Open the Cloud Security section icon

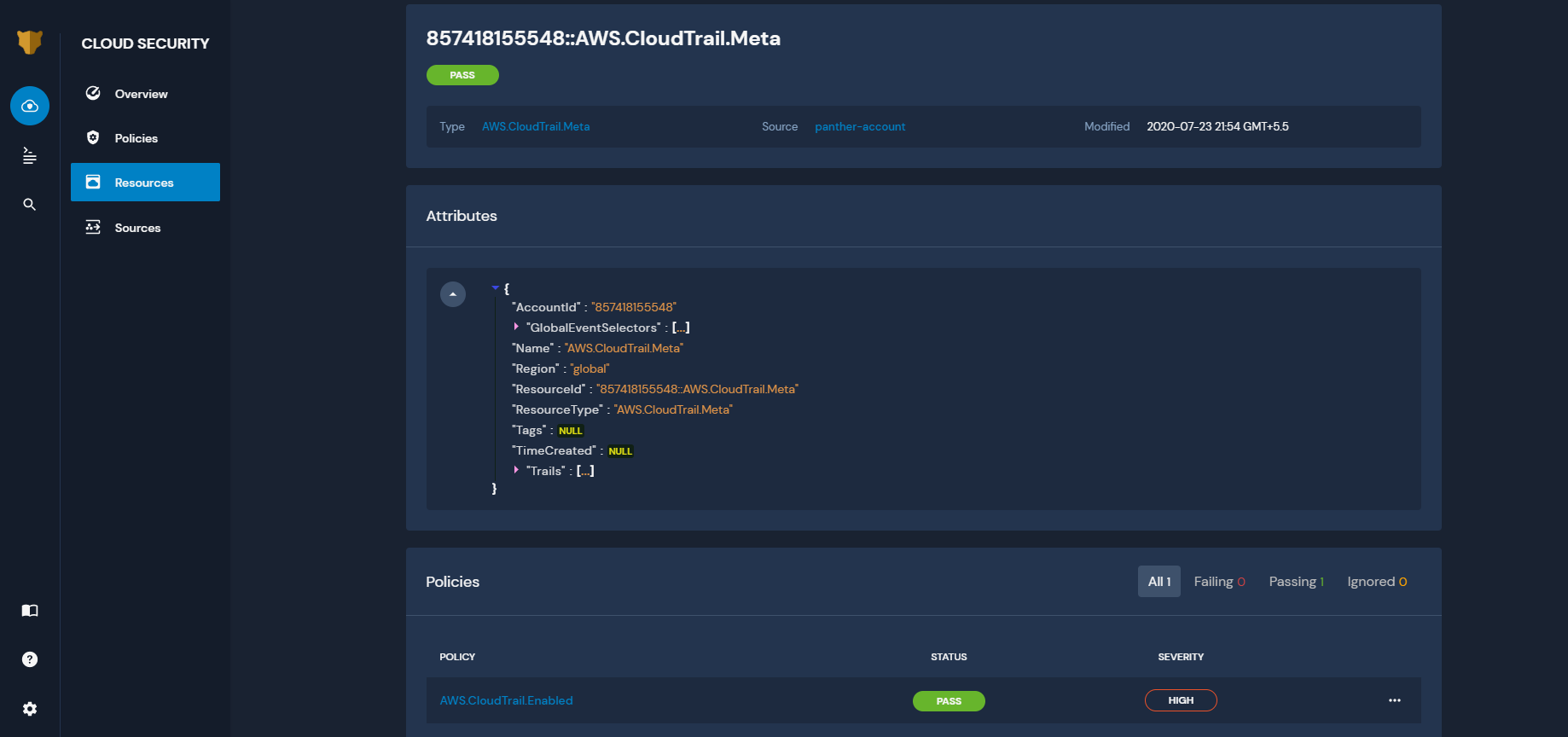tap(30, 106)
